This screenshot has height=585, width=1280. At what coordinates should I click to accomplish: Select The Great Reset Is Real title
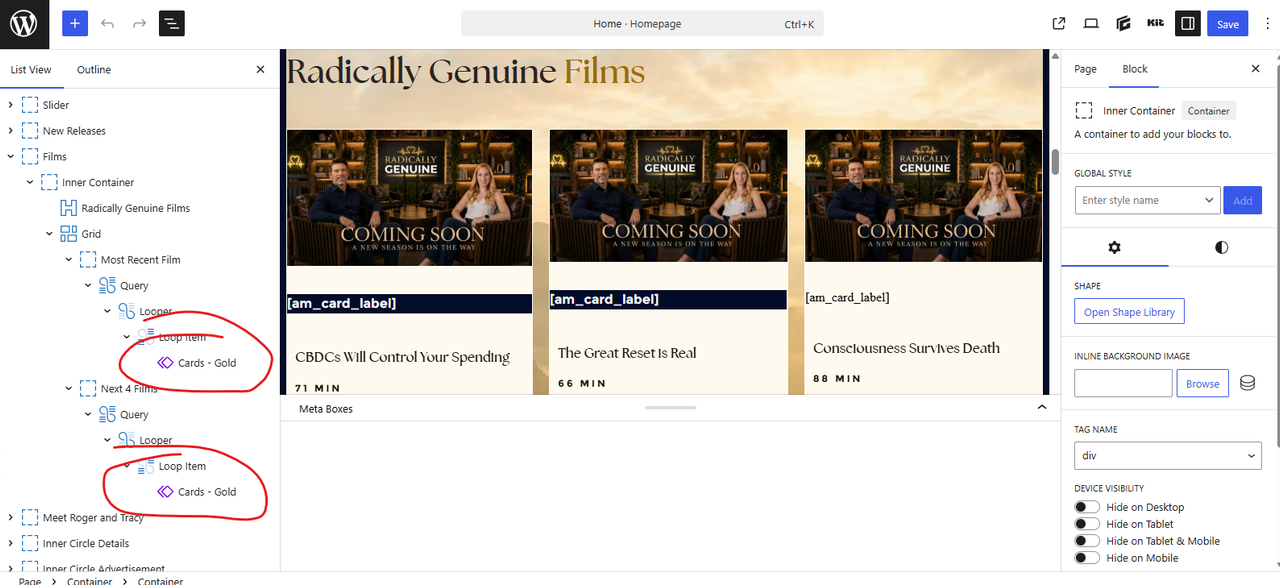point(627,353)
